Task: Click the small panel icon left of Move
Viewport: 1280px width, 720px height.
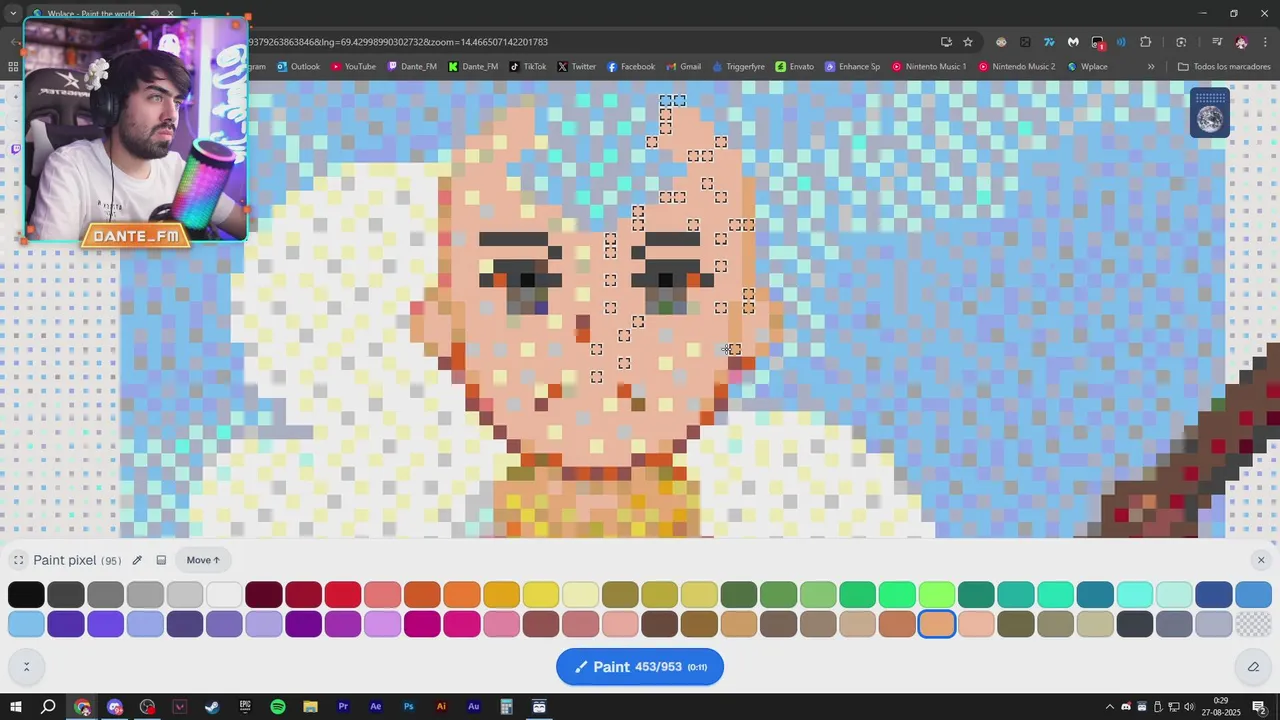Action: click(x=161, y=560)
